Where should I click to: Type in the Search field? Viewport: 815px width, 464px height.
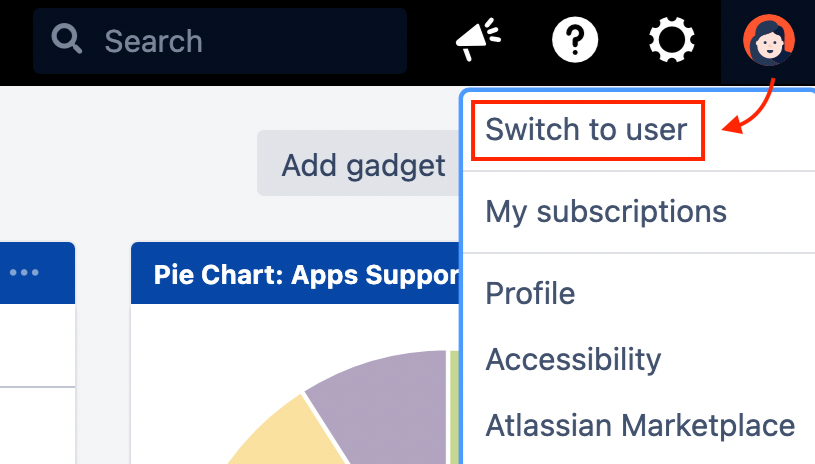click(240, 41)
